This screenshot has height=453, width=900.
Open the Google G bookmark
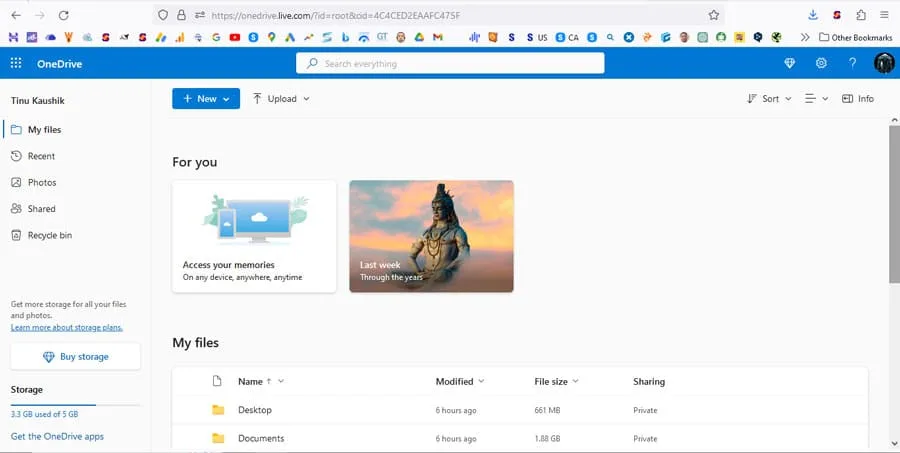point(216,37)
